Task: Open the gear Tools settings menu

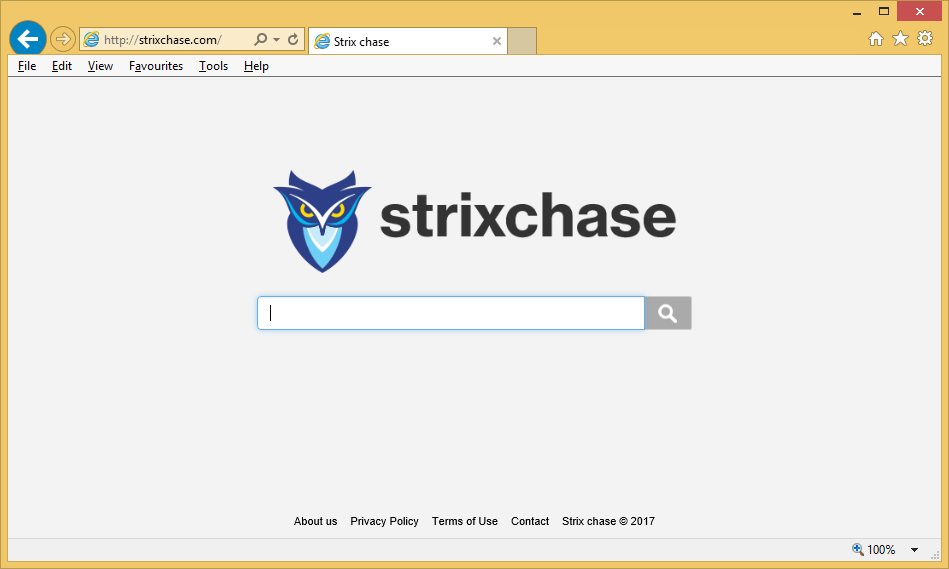Action: coord(925,39)
